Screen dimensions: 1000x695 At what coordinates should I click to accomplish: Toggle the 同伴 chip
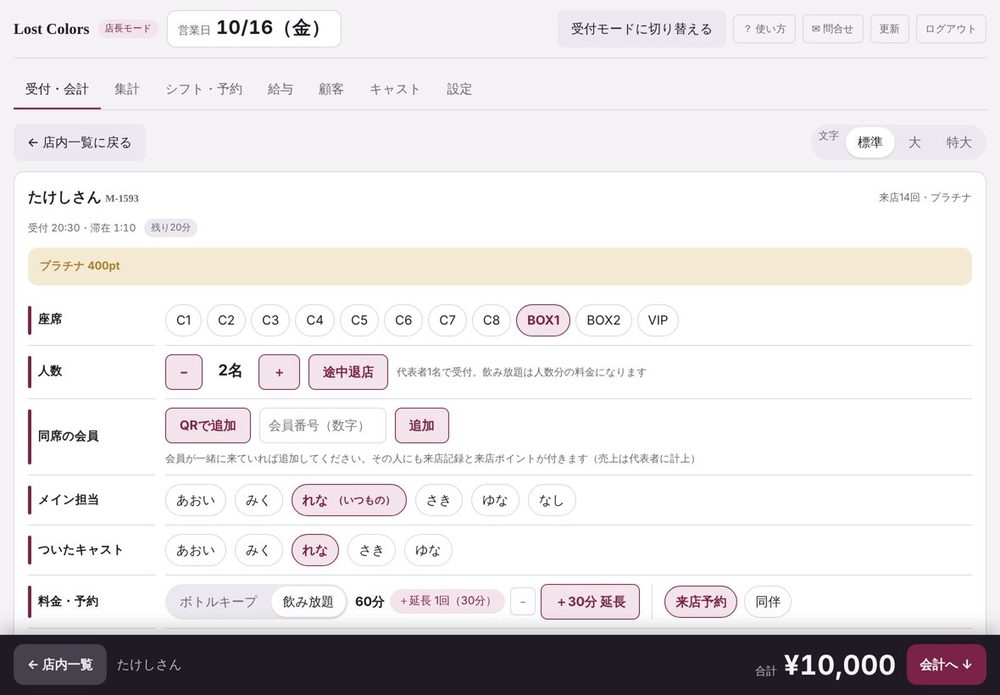(768, 602)
